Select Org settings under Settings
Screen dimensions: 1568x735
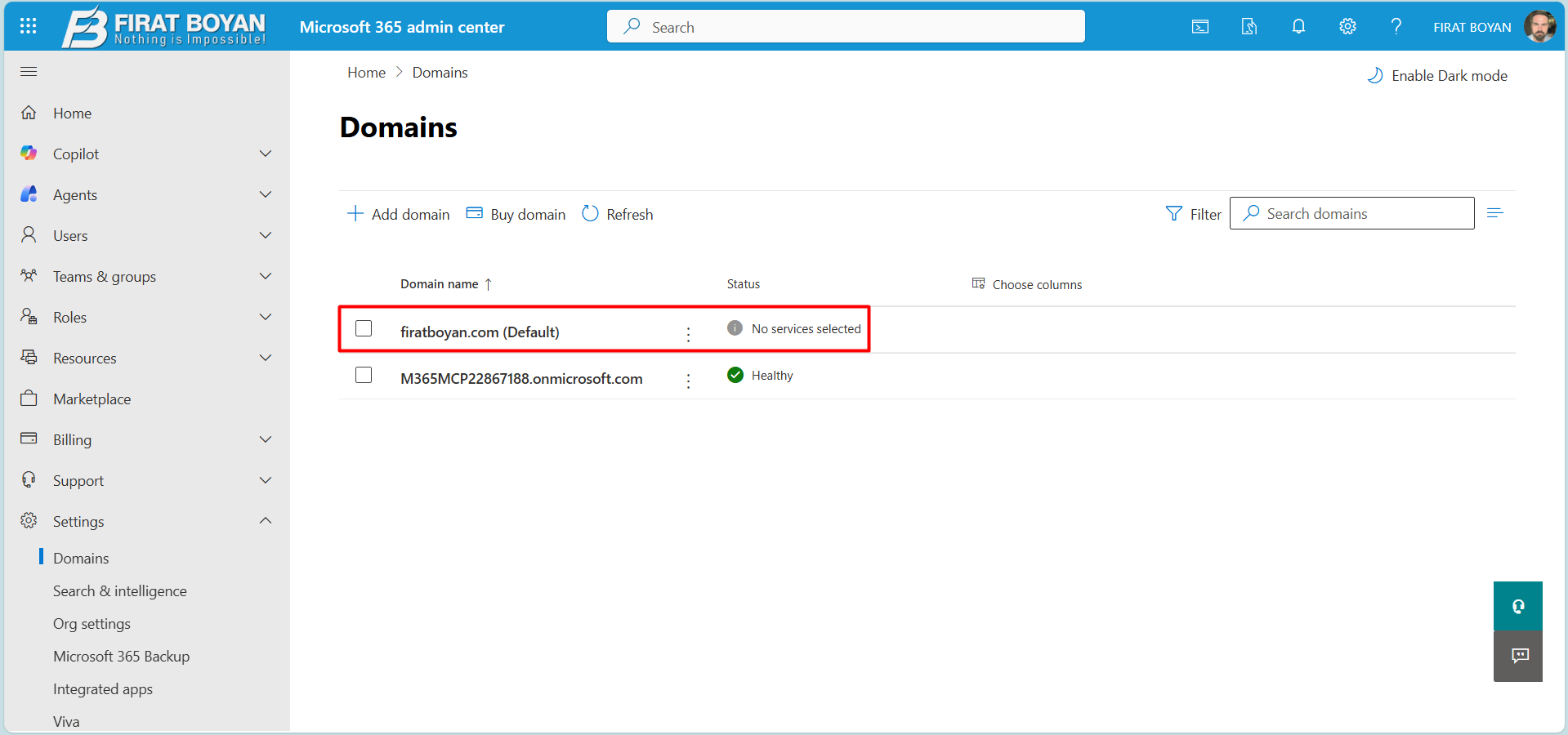[x=92, y=623]
